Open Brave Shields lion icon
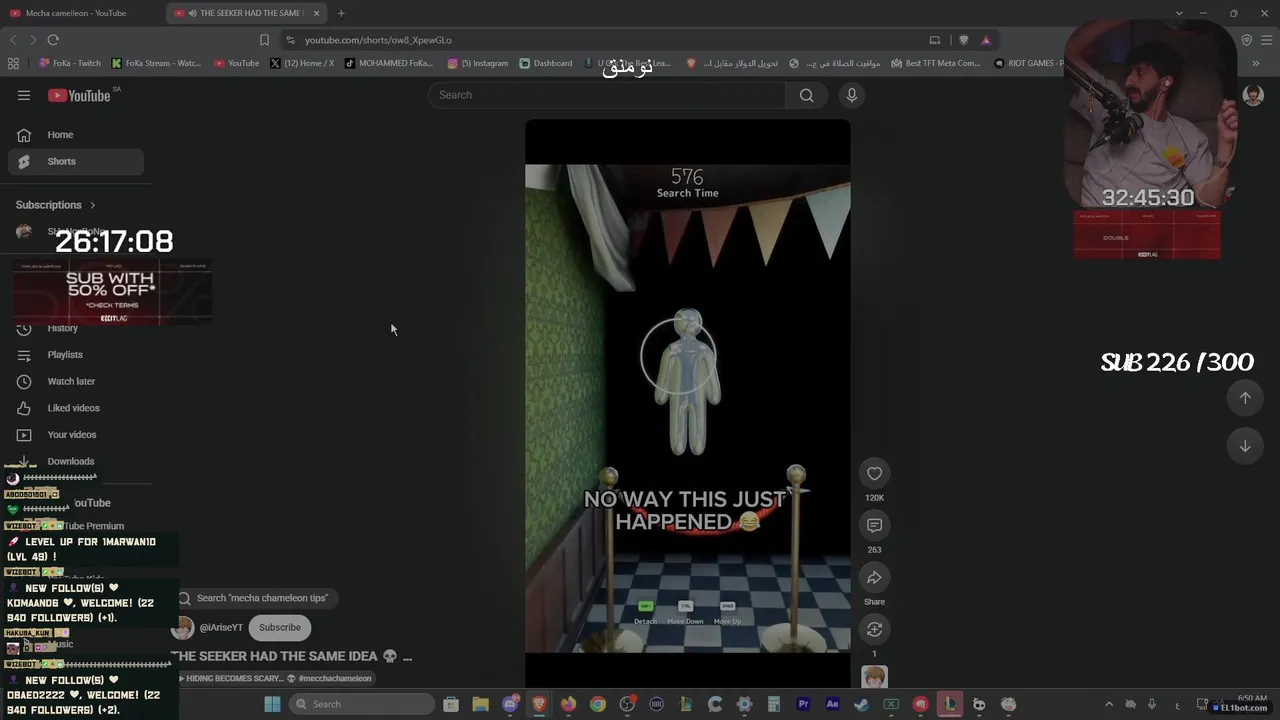This screenshot has width=1280, height=720. point(964,40)
